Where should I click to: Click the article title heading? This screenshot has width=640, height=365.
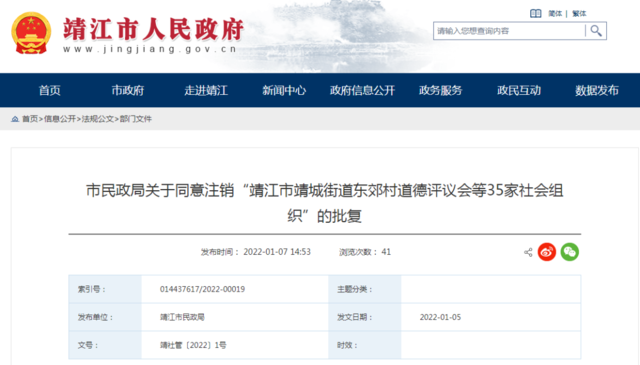(x=324, y=203)
